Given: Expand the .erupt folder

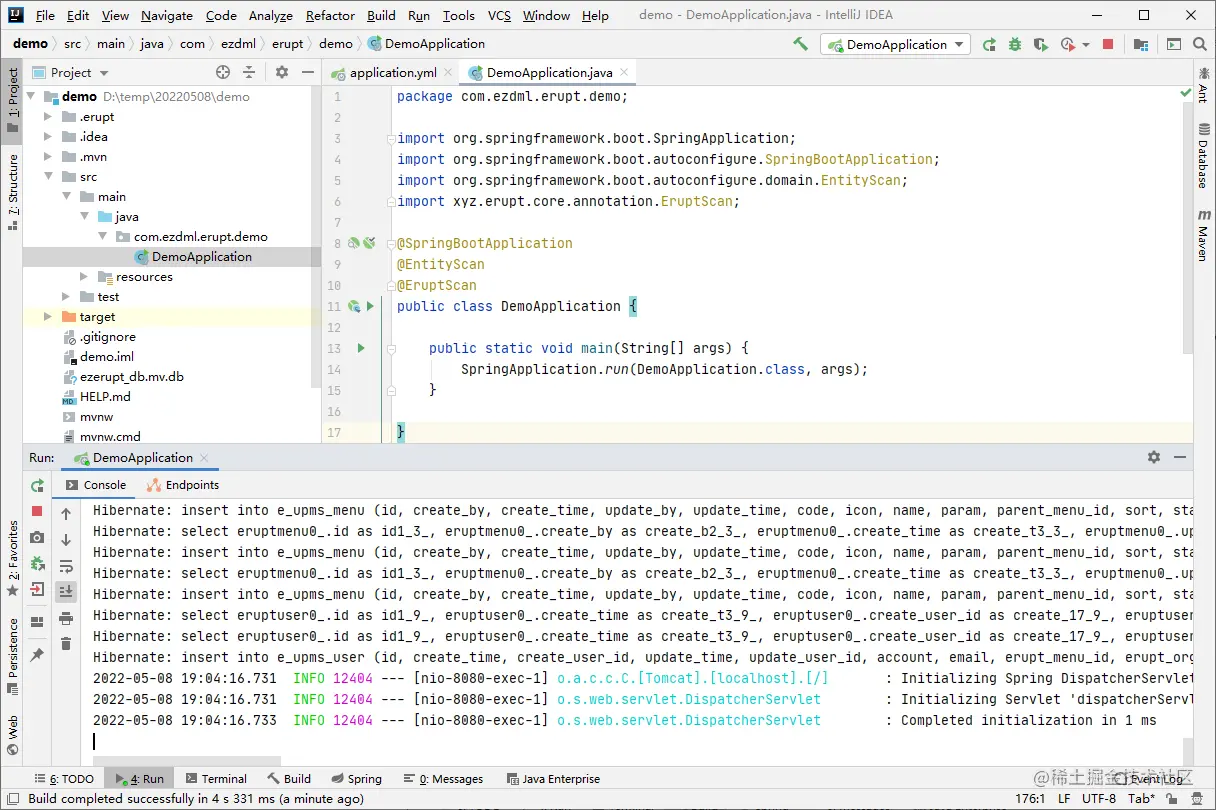Looking at the screenshot, I should pos(48,117).
